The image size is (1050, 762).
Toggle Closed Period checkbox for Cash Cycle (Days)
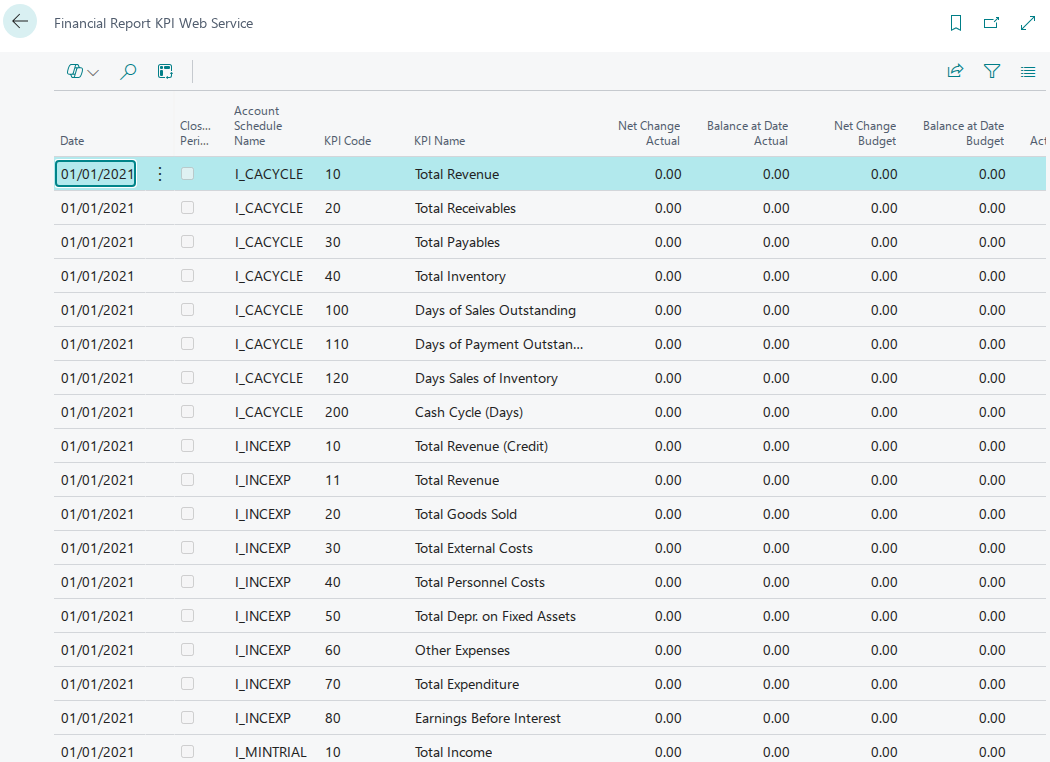pos(188,412)
